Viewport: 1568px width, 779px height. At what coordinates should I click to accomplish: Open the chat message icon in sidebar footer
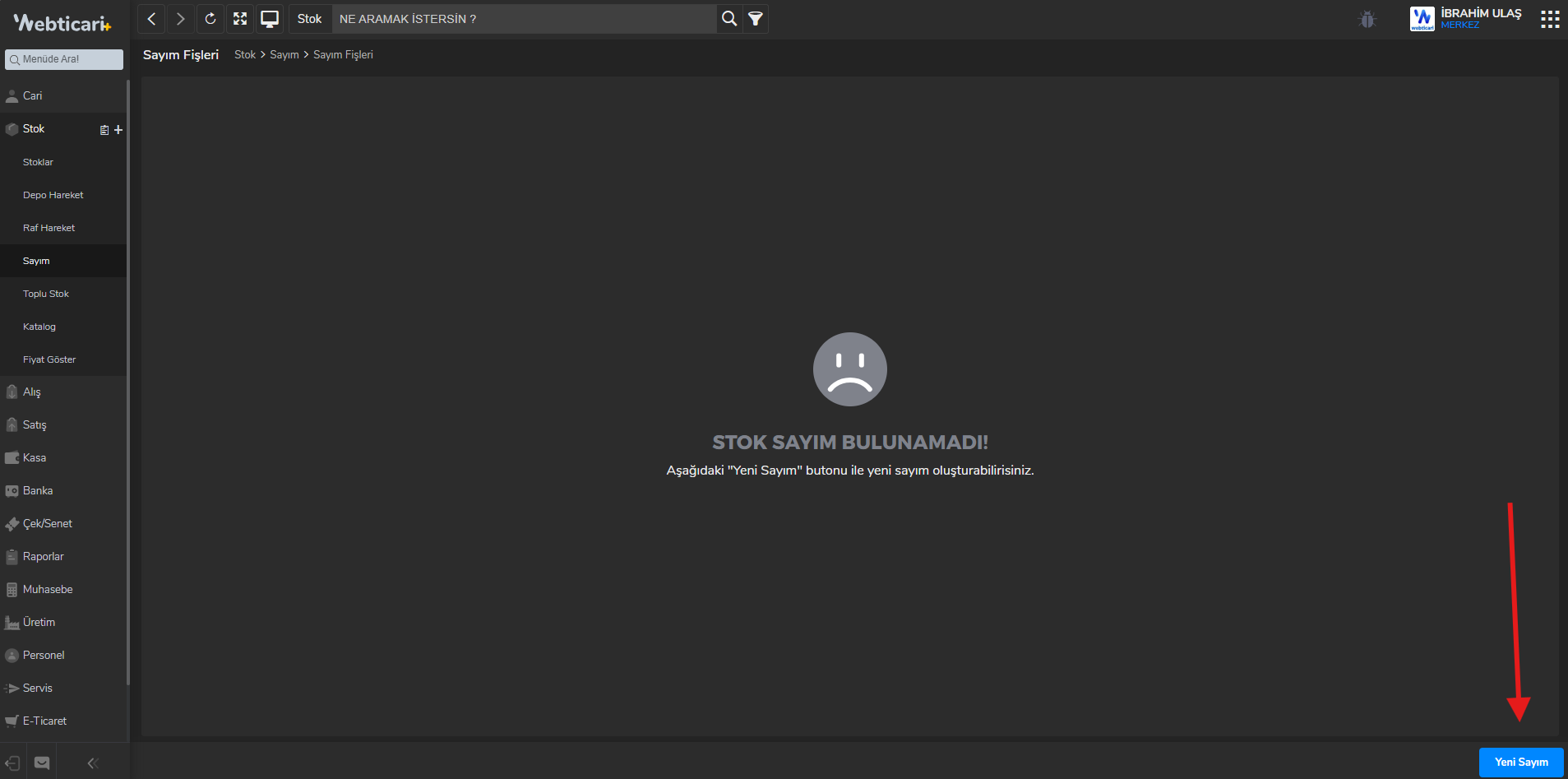click(42, 763)
